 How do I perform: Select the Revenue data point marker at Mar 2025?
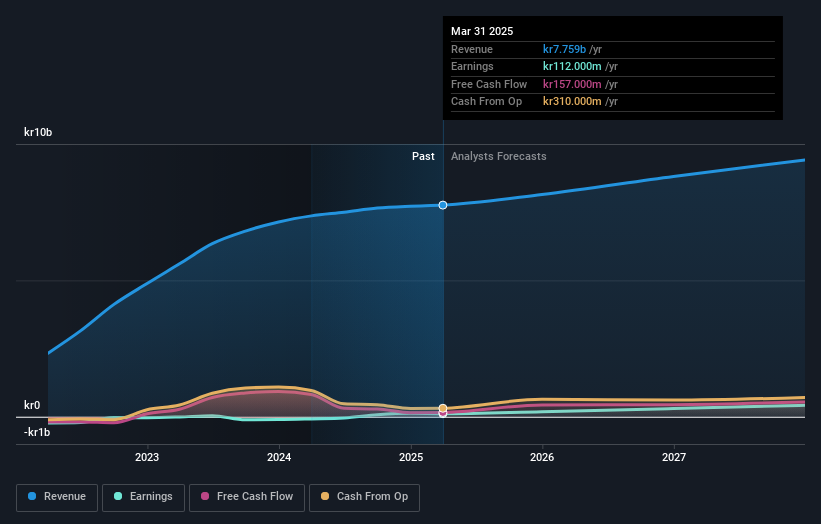point(443,205)
